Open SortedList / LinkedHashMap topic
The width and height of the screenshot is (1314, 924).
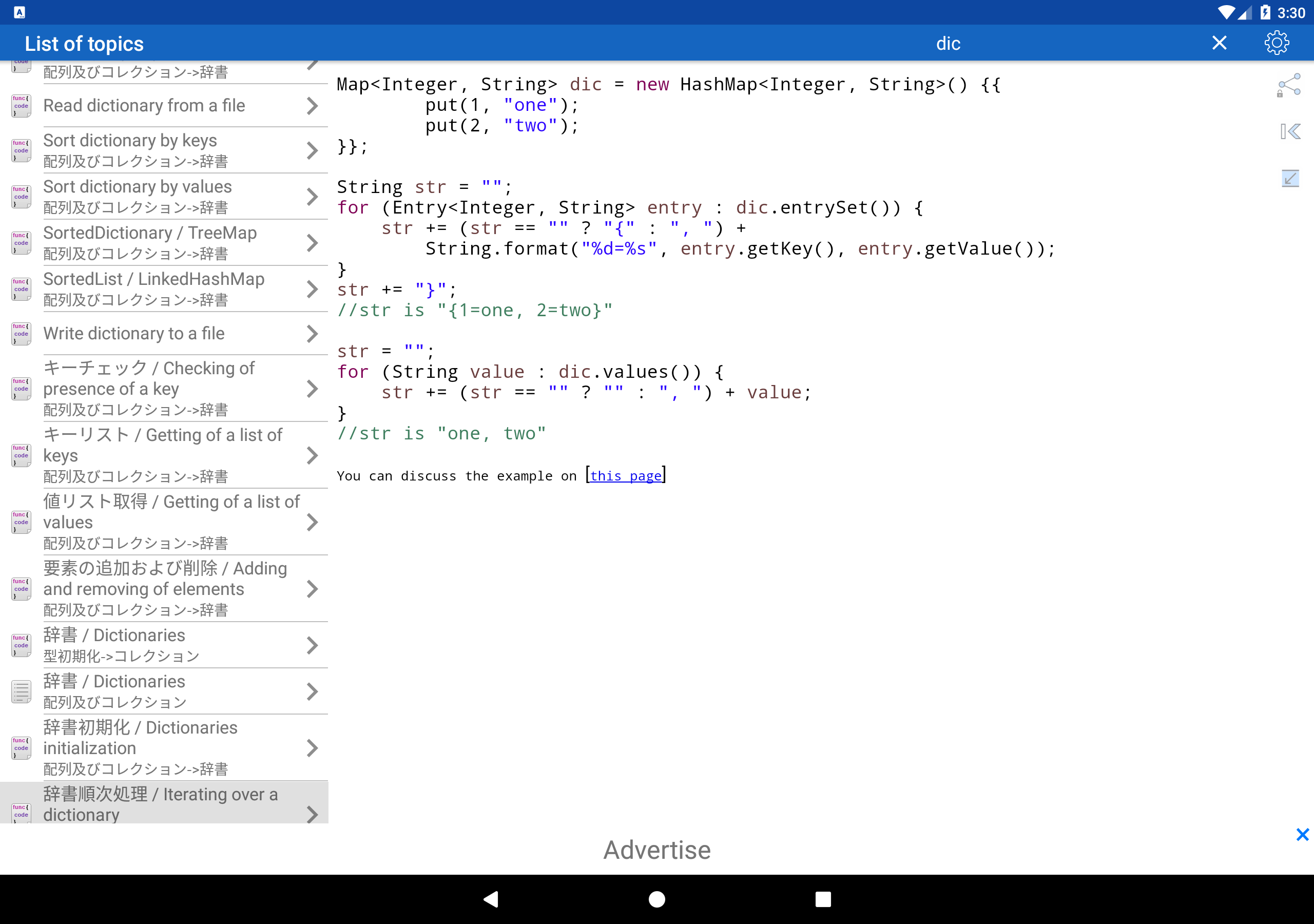[x=164, y=289]
